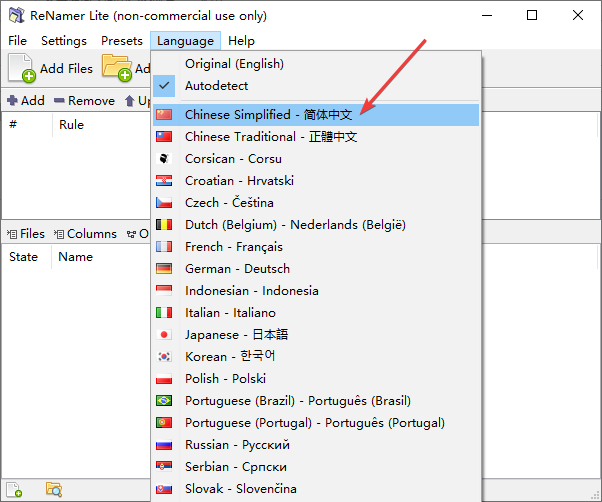Select the checked Autodetect language option
602x502 pixels.
[316, 86]
